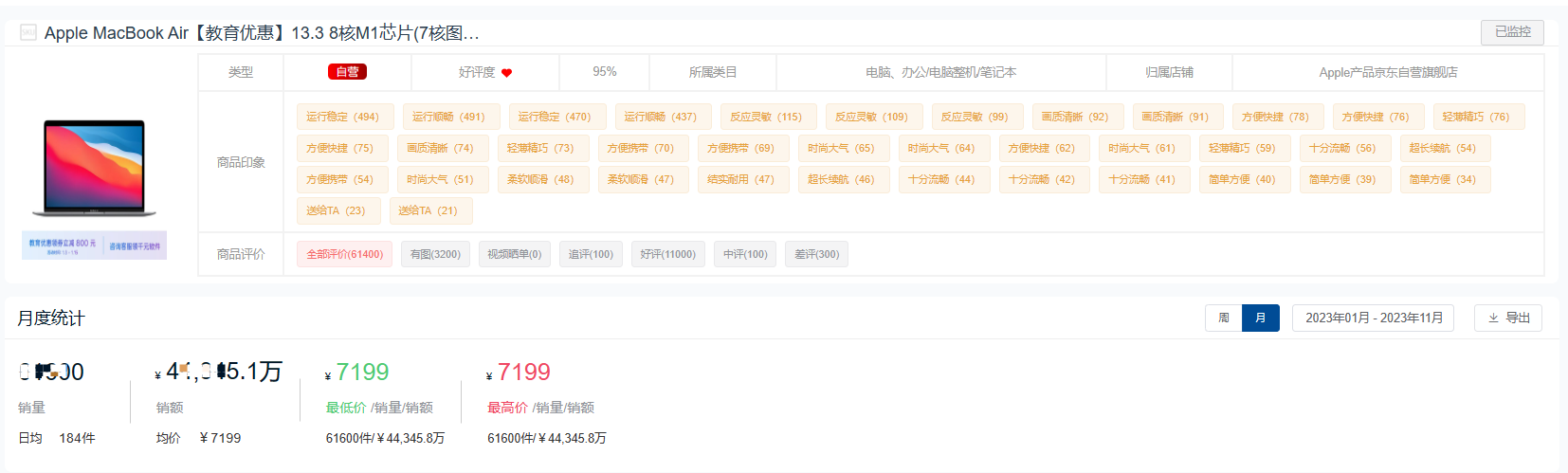Click the green lowest price ¥7199
This screenshot has height=473, width=1568.
(357, 372)
